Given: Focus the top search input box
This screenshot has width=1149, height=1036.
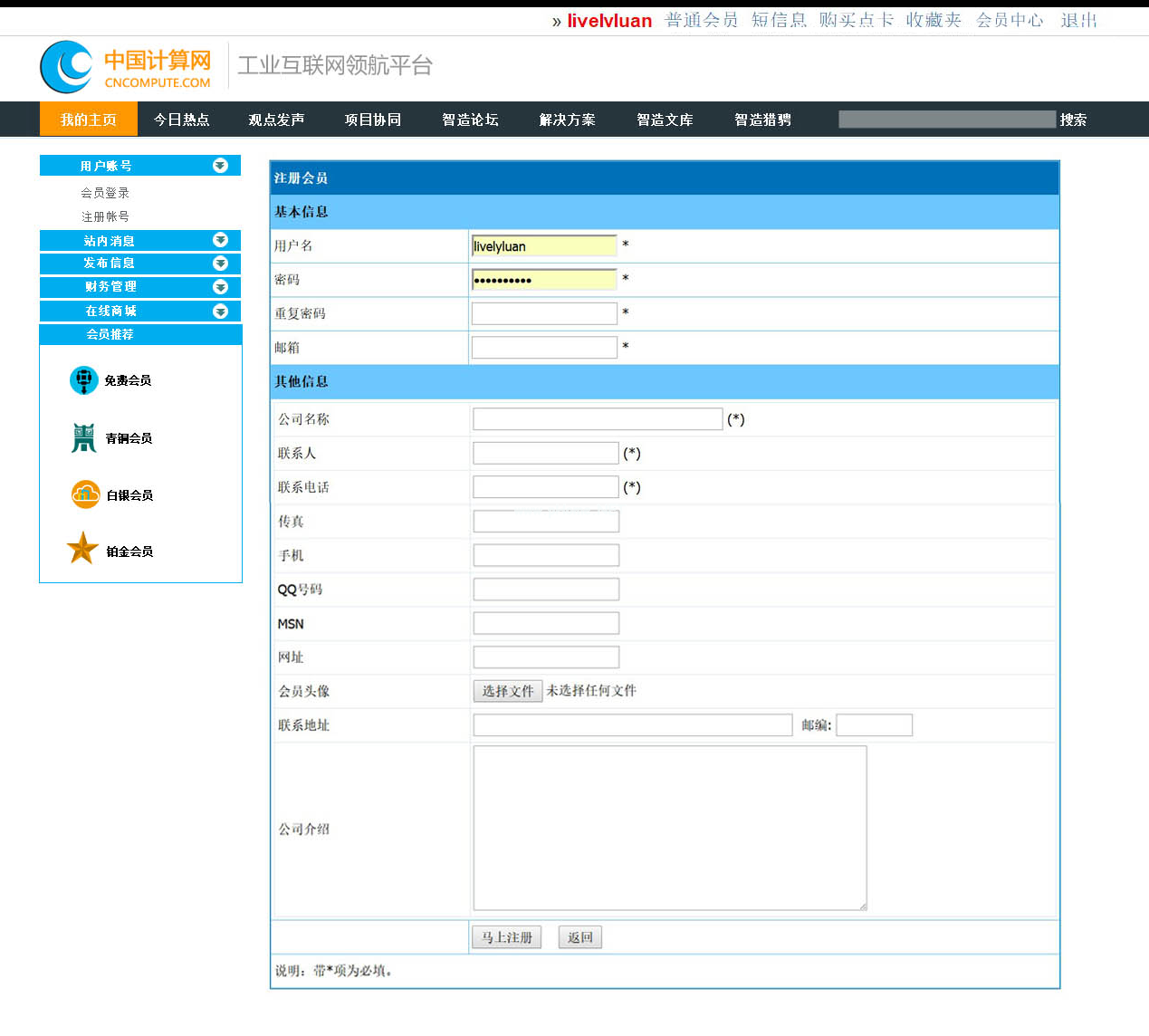Looking at the screenshot, I should (947, 120).
